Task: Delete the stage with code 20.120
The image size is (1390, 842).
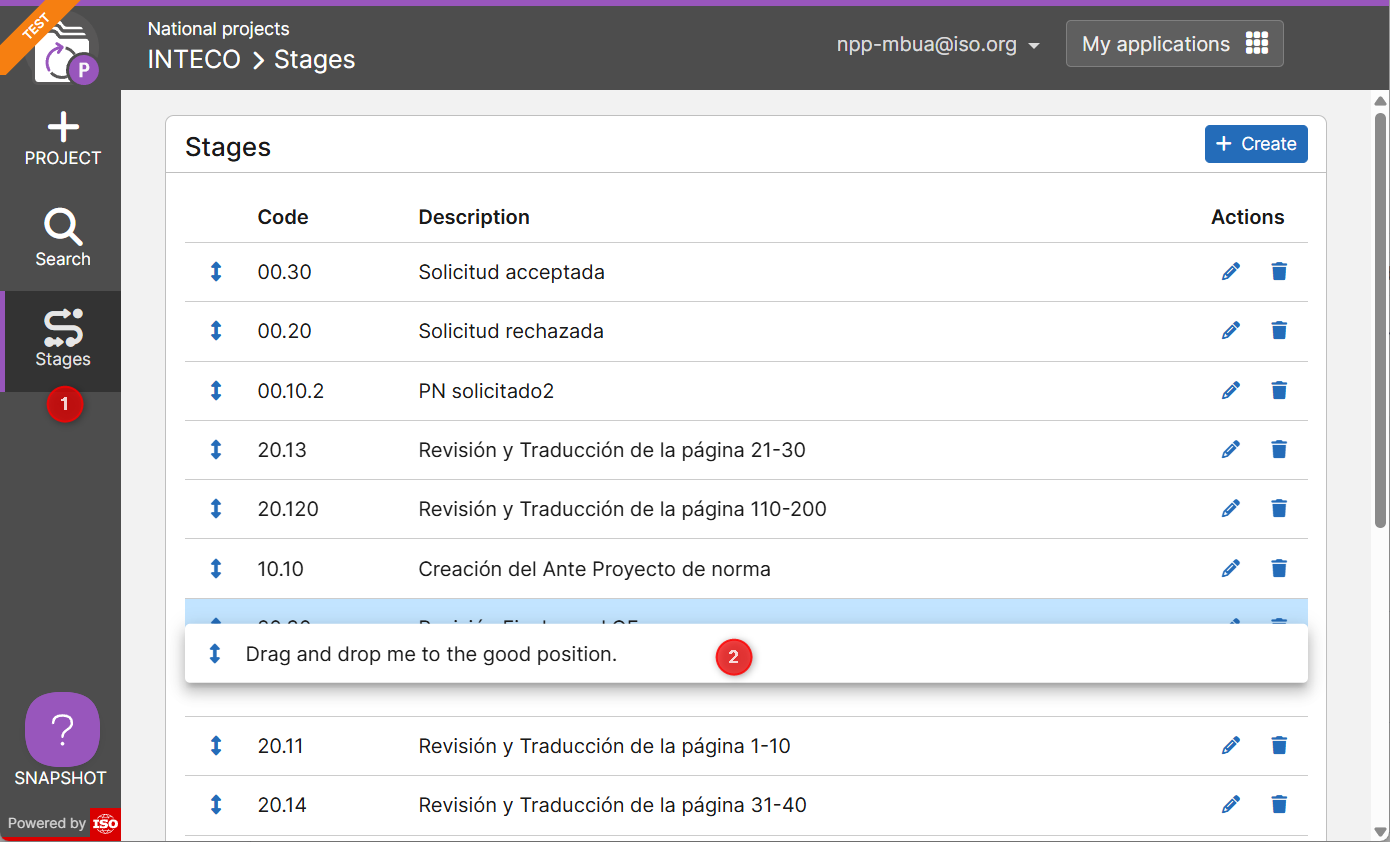Action: point(1279,508)
